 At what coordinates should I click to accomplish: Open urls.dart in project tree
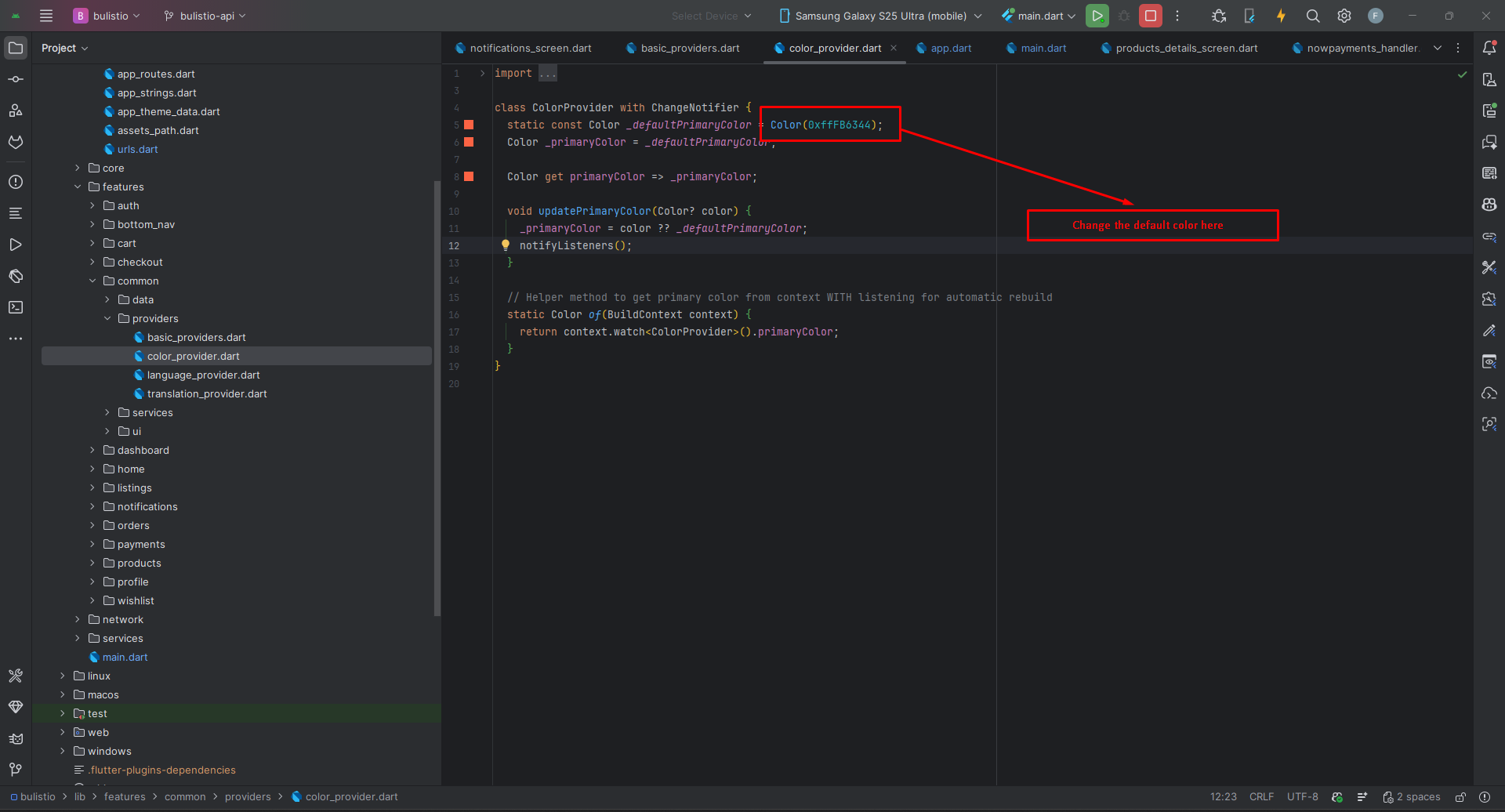pyautogui.click(x=137, y=149)
